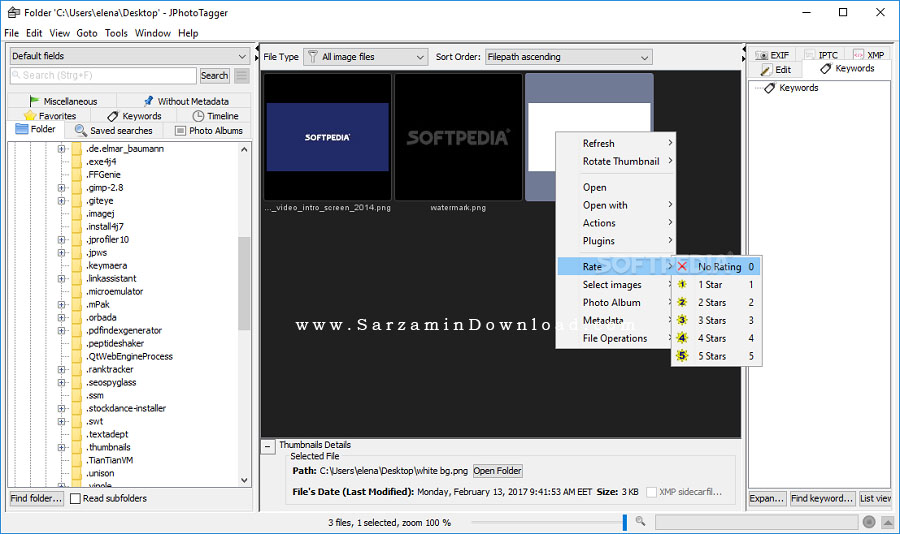Open the Tools menu
Viewport: 900px width, 534px height.
tap(116, 33)
